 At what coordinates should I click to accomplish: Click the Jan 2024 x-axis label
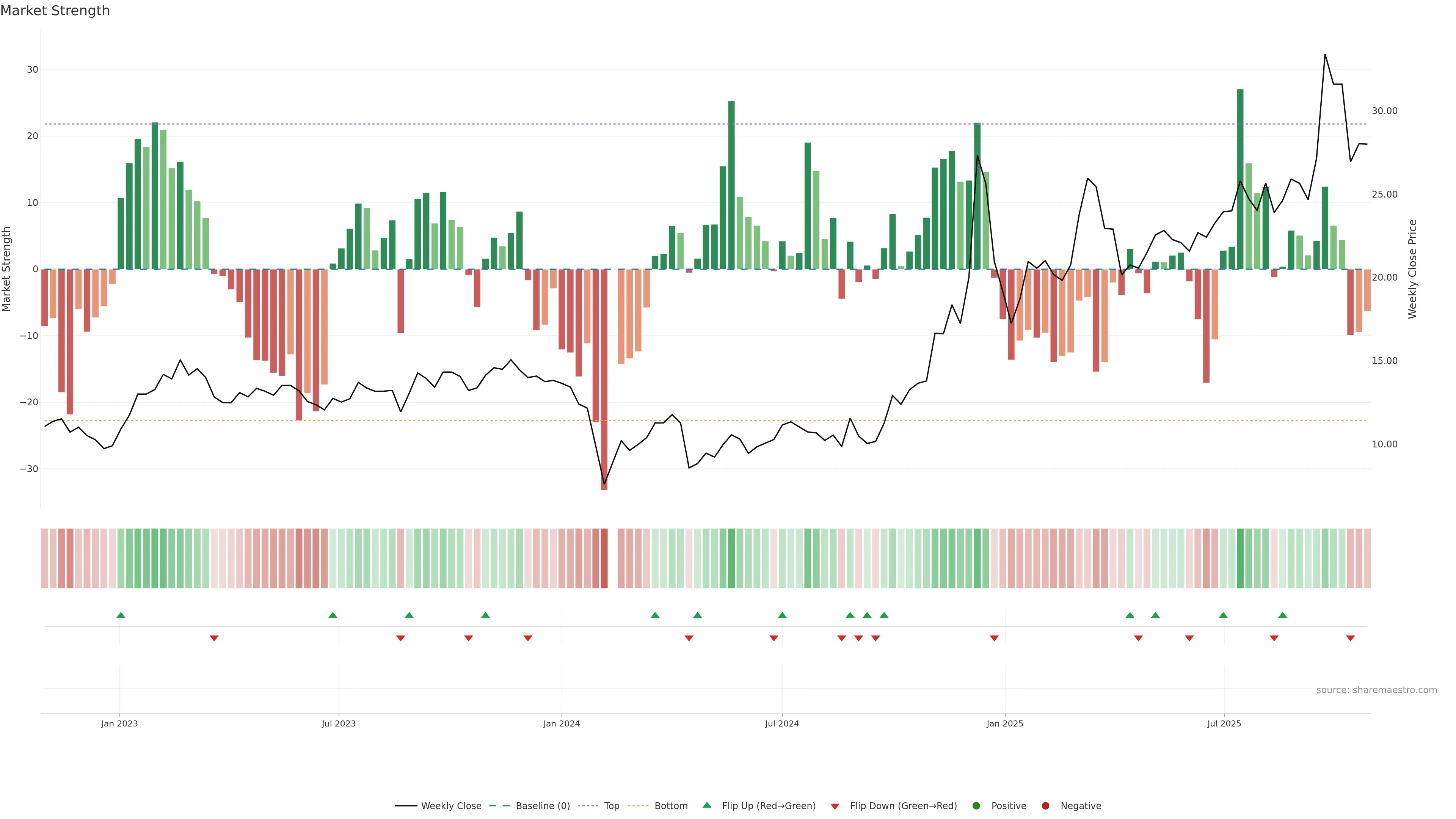[561, 723]
